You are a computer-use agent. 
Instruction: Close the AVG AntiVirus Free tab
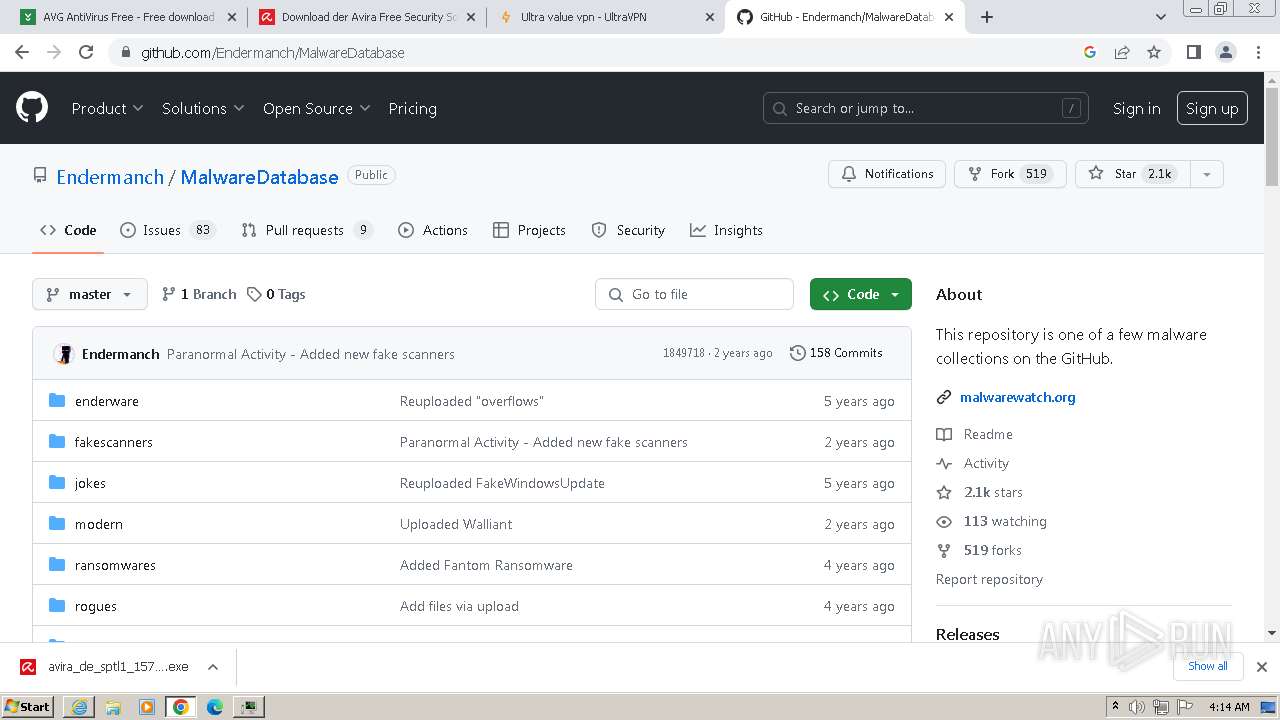point(232,17)
